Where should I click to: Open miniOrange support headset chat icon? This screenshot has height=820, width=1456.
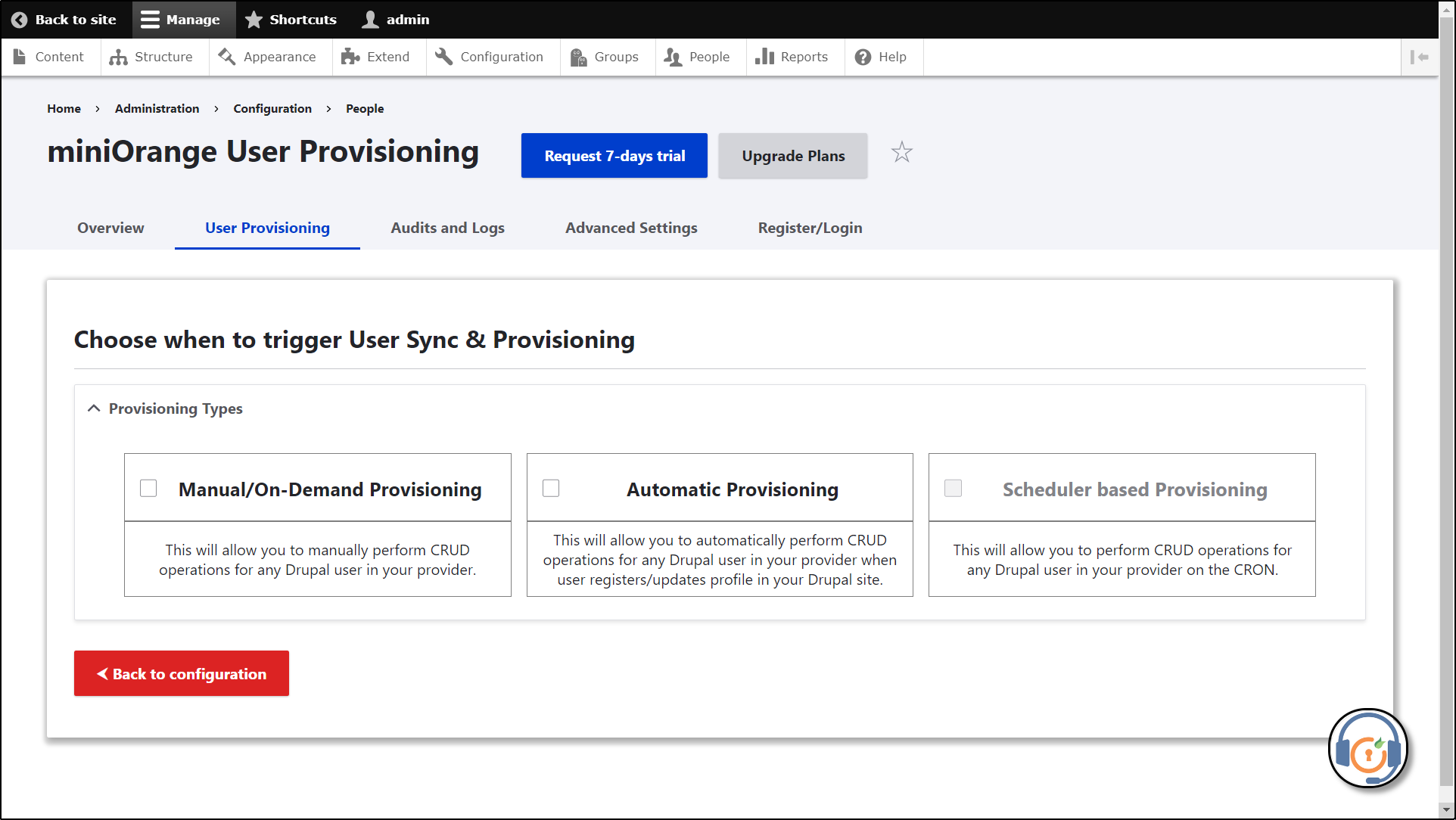click(1368, 748)
